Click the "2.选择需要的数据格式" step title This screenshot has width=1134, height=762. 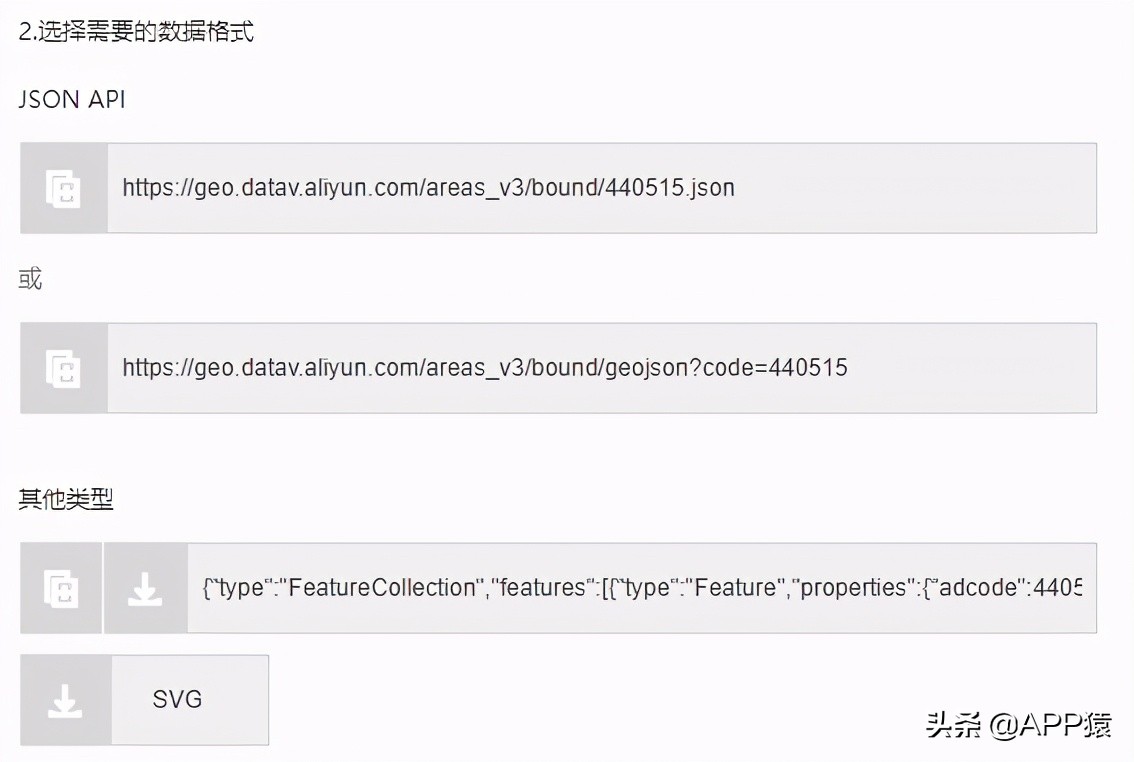tap(136, 31)
